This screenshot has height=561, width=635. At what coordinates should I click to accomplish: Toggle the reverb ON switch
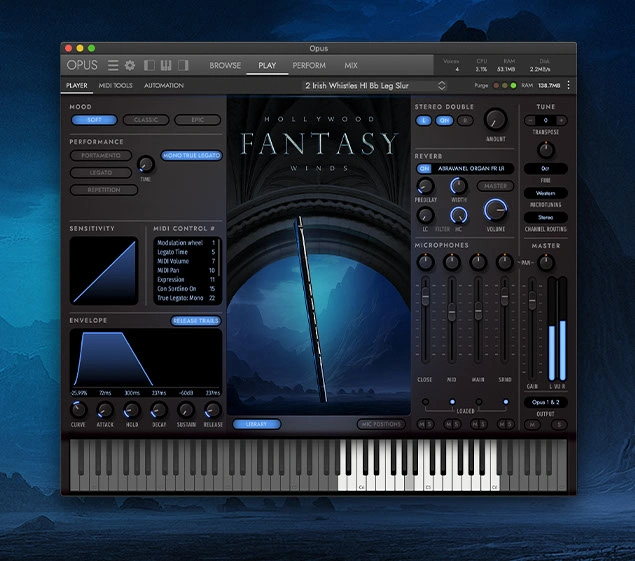424,169
